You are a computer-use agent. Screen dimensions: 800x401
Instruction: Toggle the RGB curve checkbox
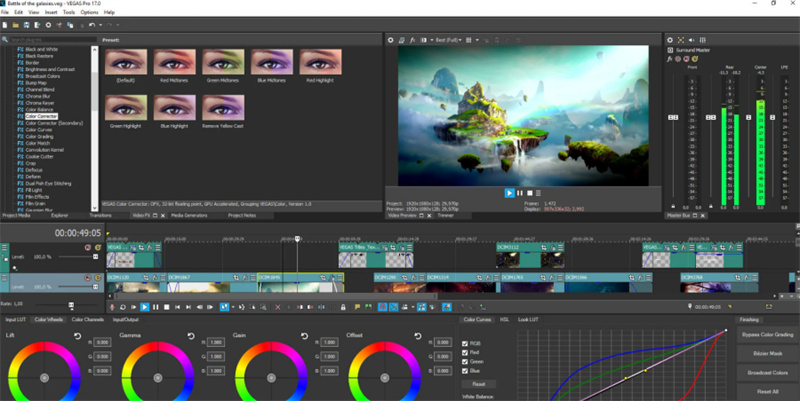(x=466, y=343)
